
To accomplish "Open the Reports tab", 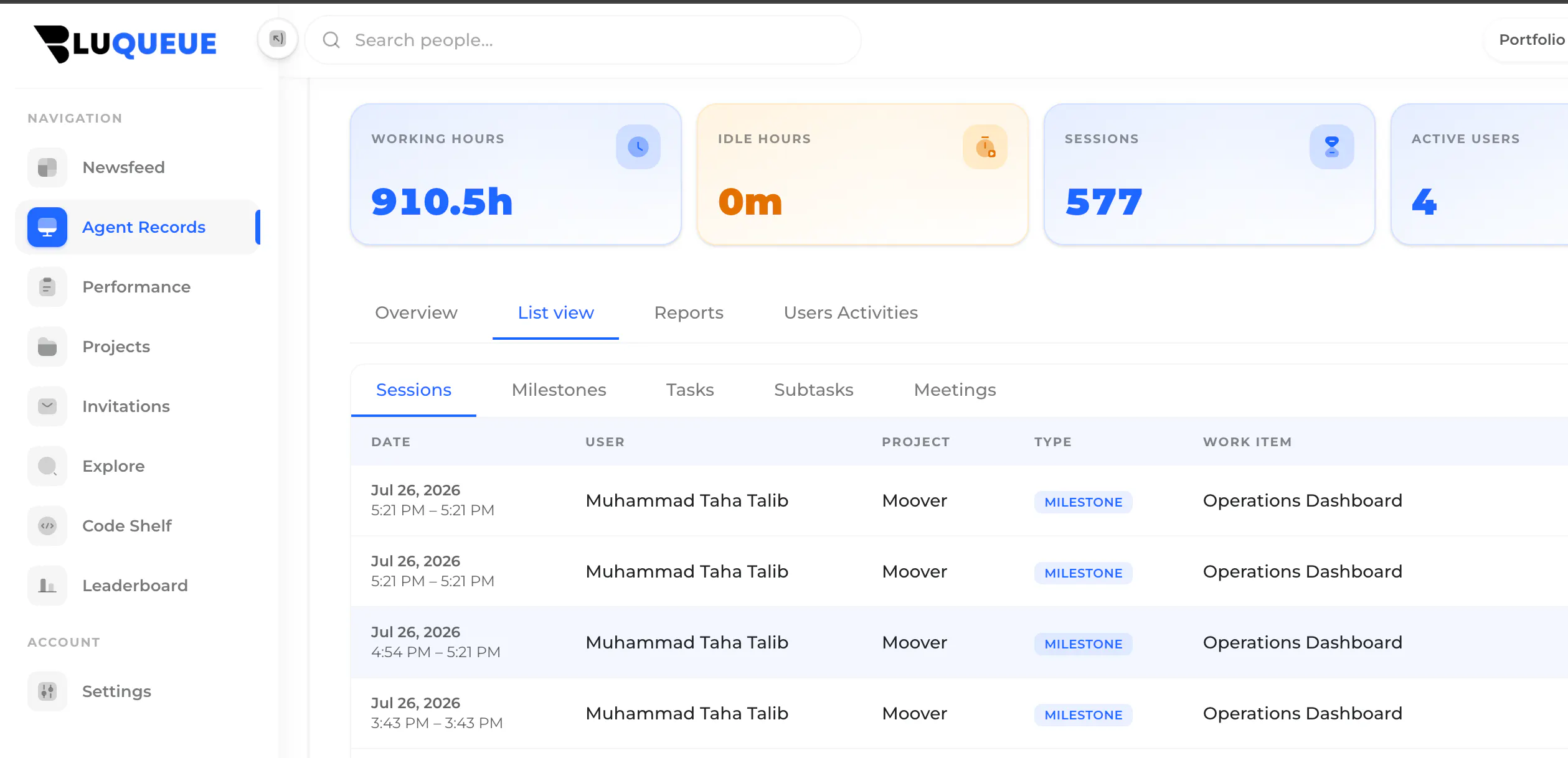I will click(689, 312).
